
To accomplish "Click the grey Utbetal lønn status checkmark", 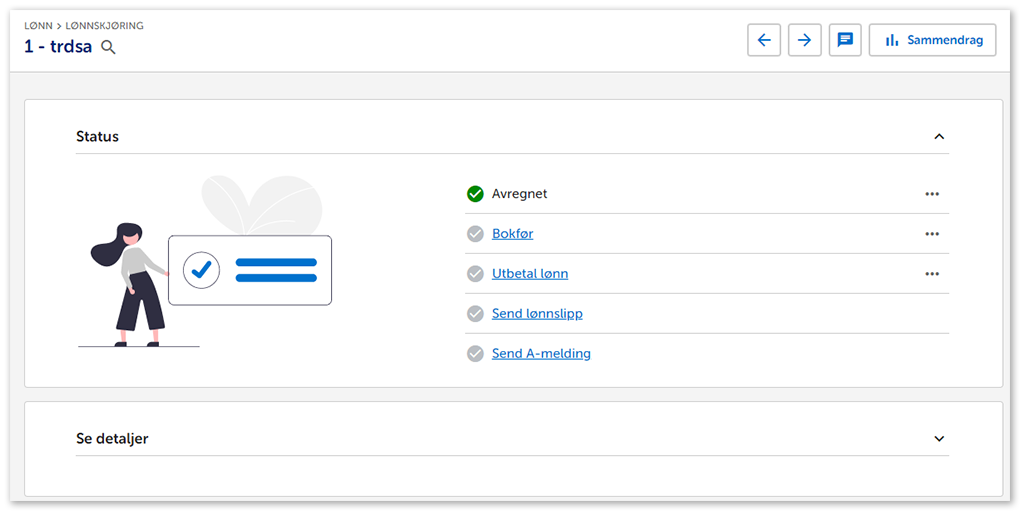I will (475, 274).
